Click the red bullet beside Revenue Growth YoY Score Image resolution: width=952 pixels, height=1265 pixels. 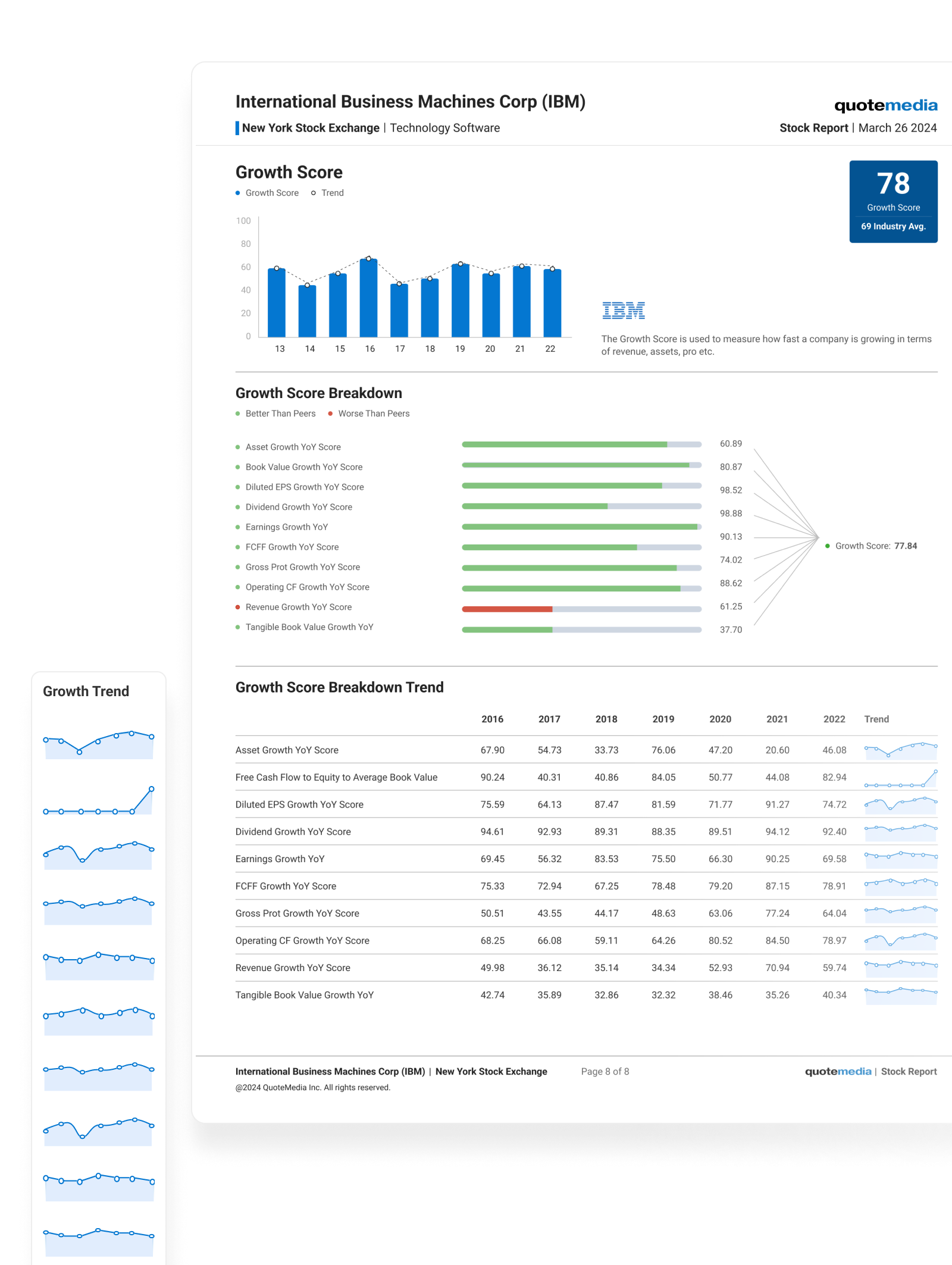pos(238,607)
